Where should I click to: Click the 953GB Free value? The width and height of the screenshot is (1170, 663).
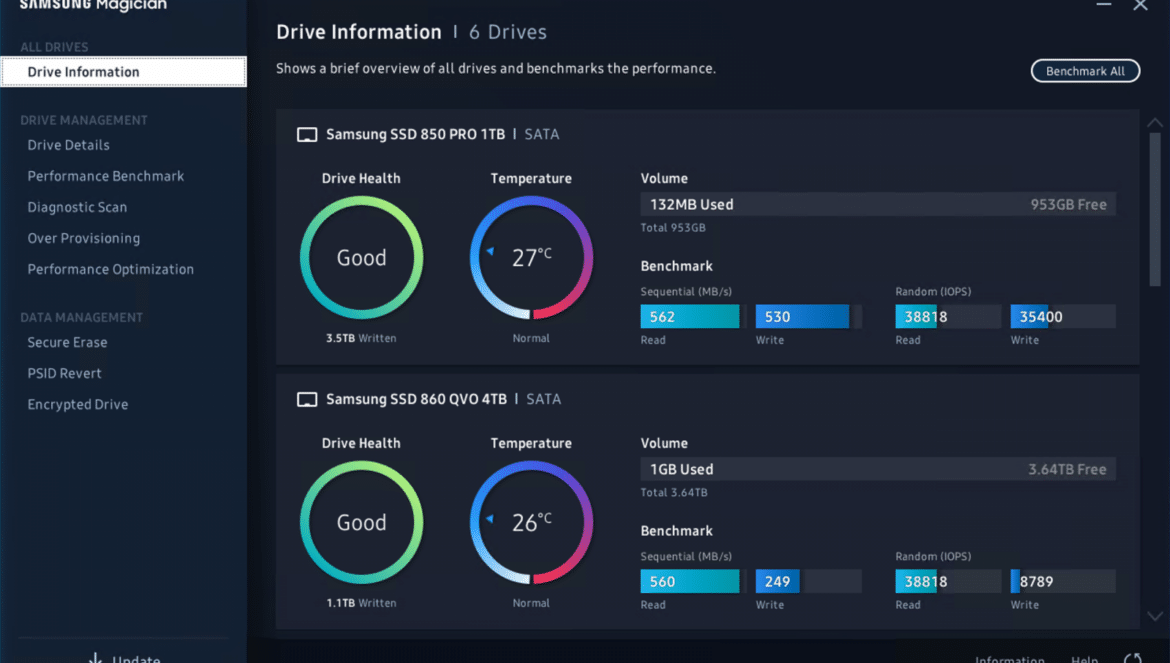1069,204
